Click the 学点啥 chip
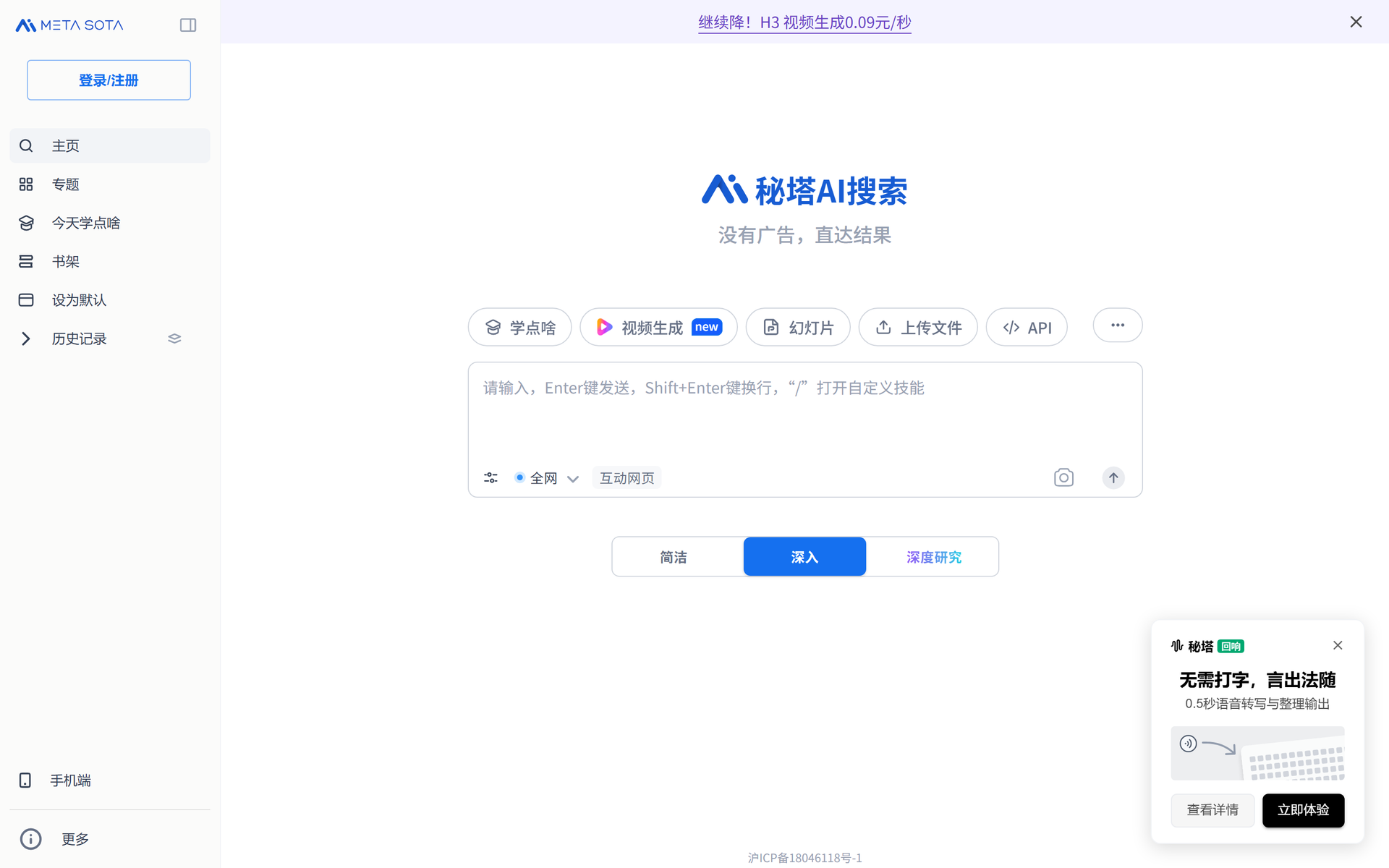The width and height of the screenshot is (1389, 868). [520, 328]
